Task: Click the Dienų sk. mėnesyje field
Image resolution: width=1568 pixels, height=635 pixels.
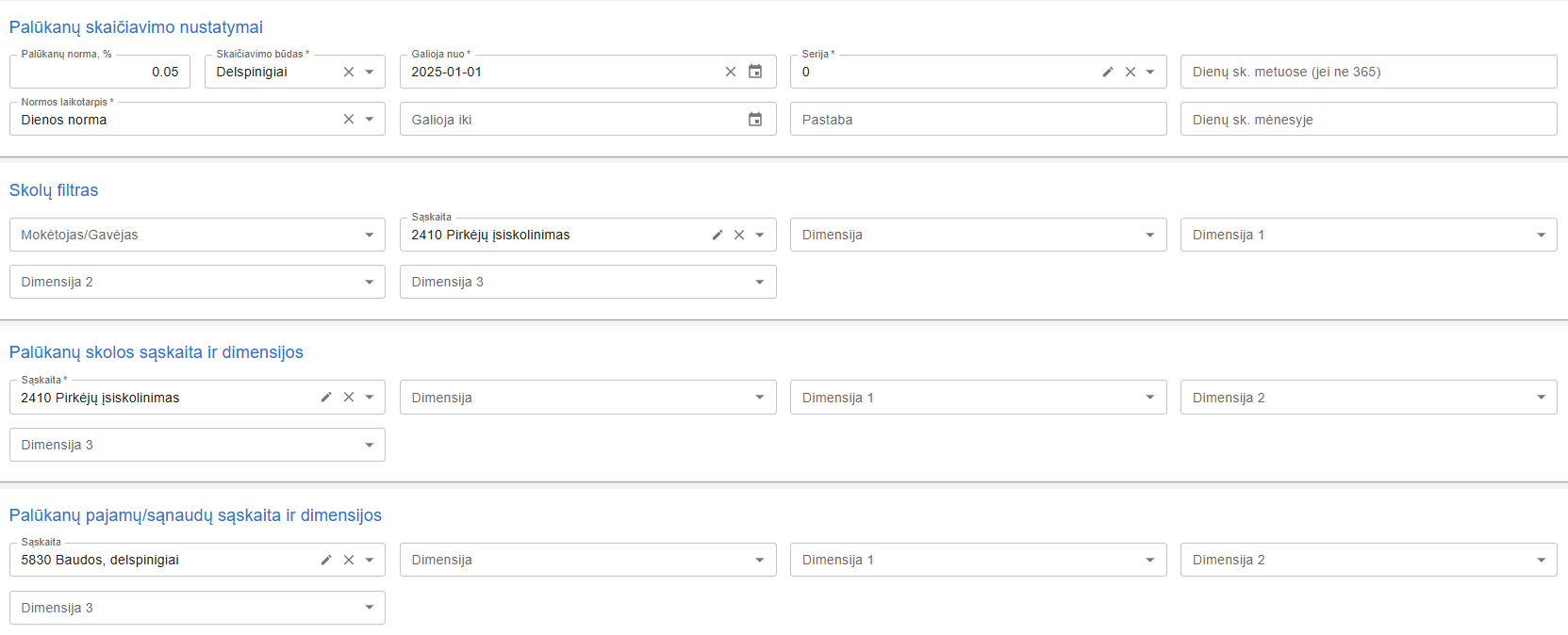Action: click(1367, 120)
